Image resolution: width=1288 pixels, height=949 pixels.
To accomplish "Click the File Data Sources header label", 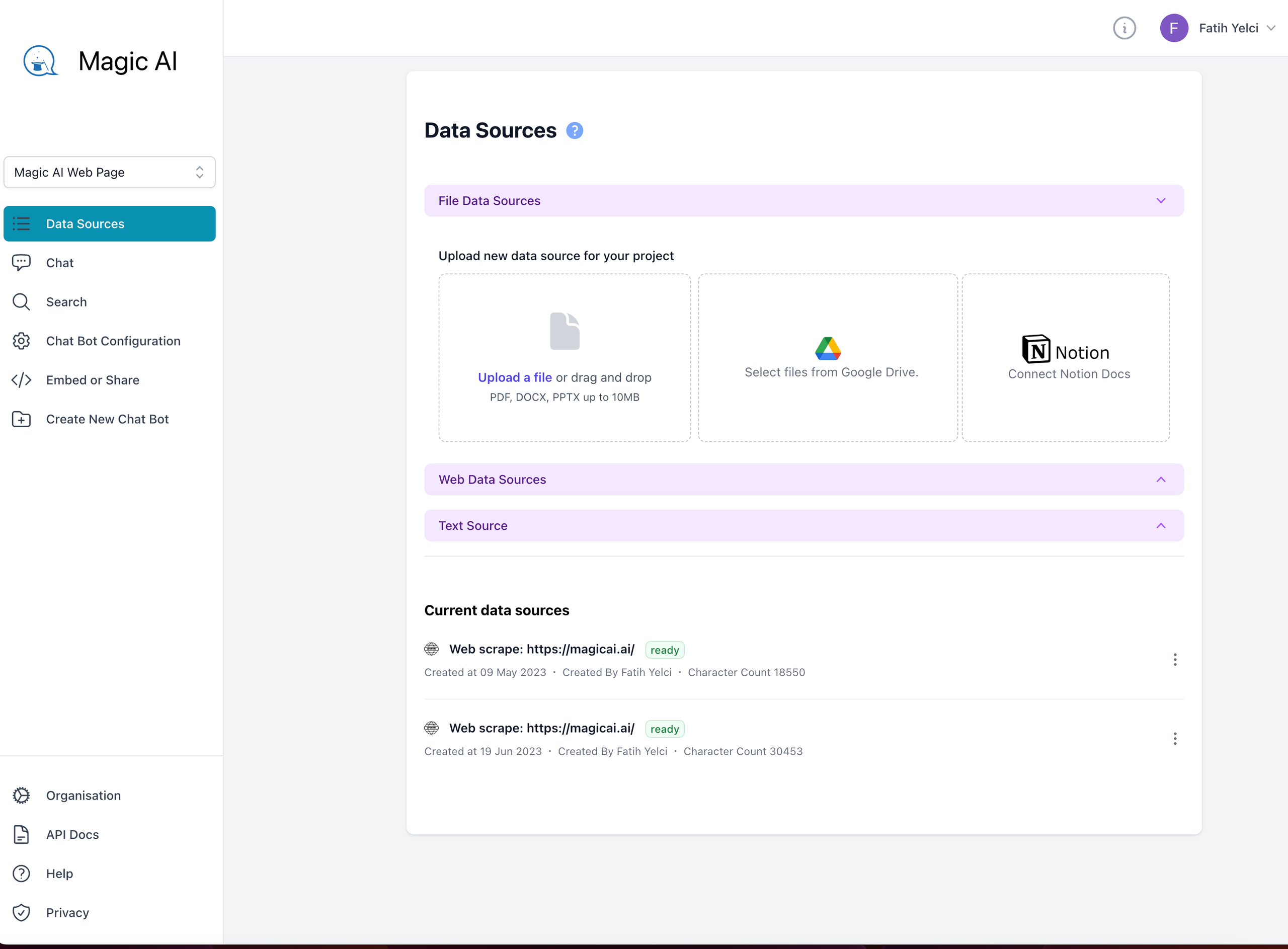I will click(489, 200).
